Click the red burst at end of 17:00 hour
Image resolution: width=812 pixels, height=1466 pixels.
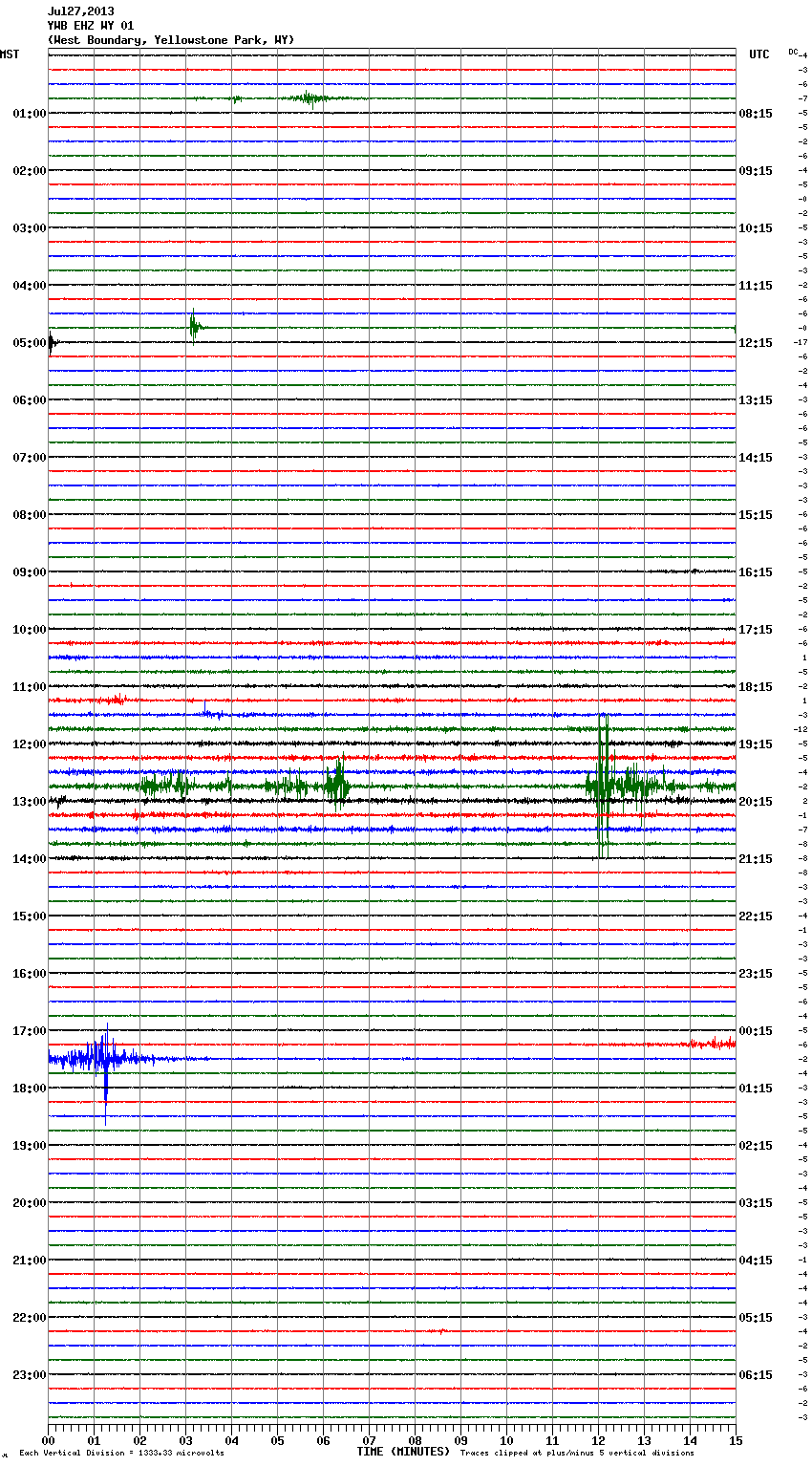pos(712,1044)
